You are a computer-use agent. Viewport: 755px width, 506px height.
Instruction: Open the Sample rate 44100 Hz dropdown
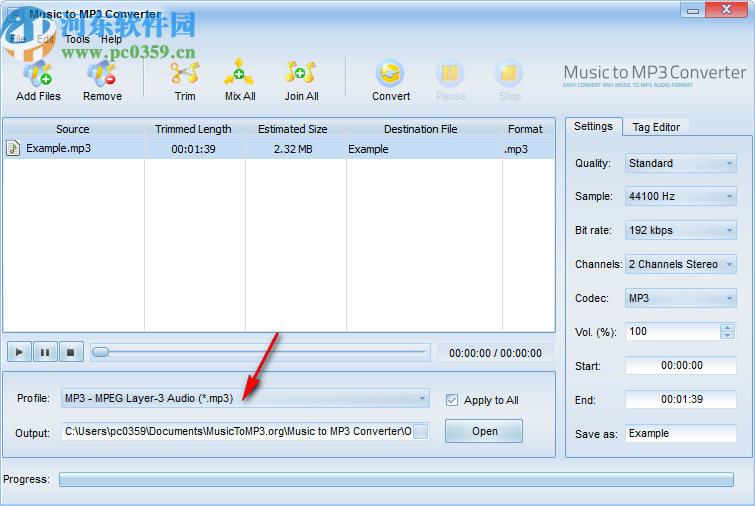(x=680, y=196)
